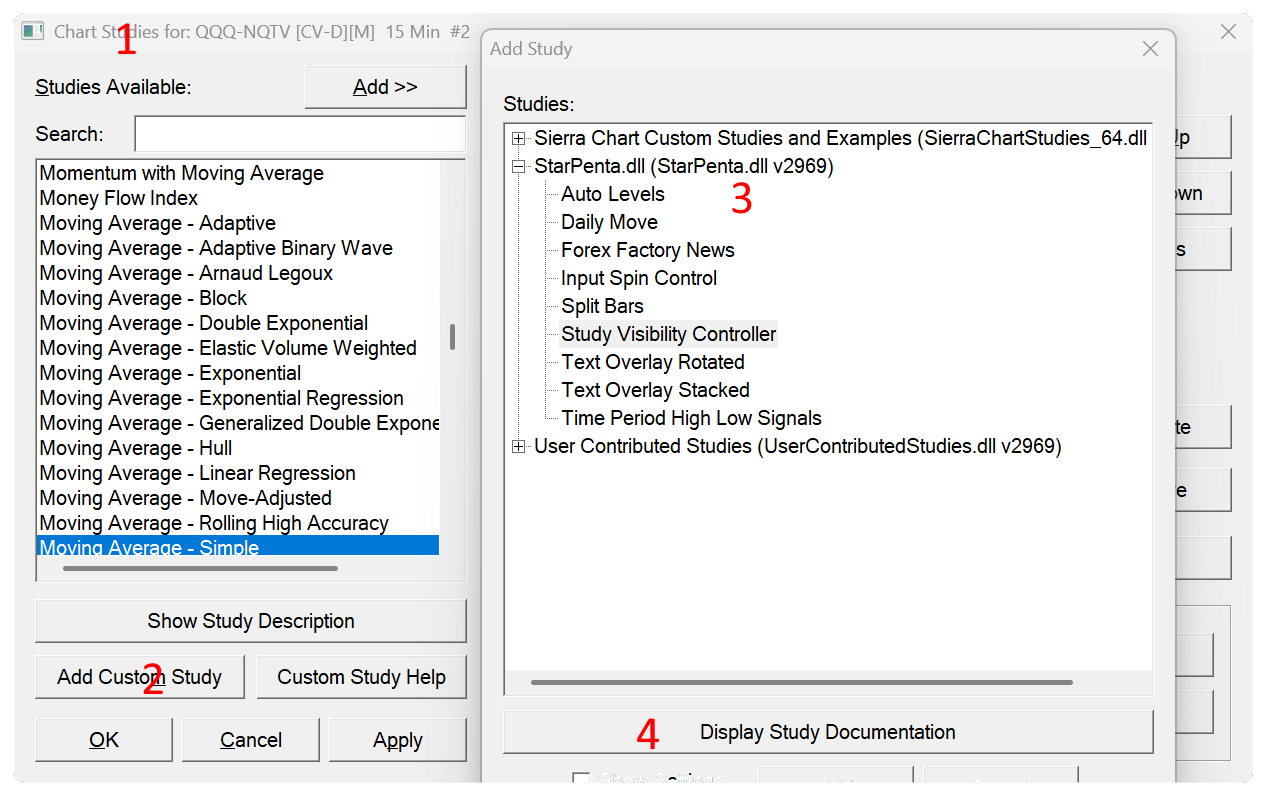Select Moving Average - Arnaud Legoux

186,273
